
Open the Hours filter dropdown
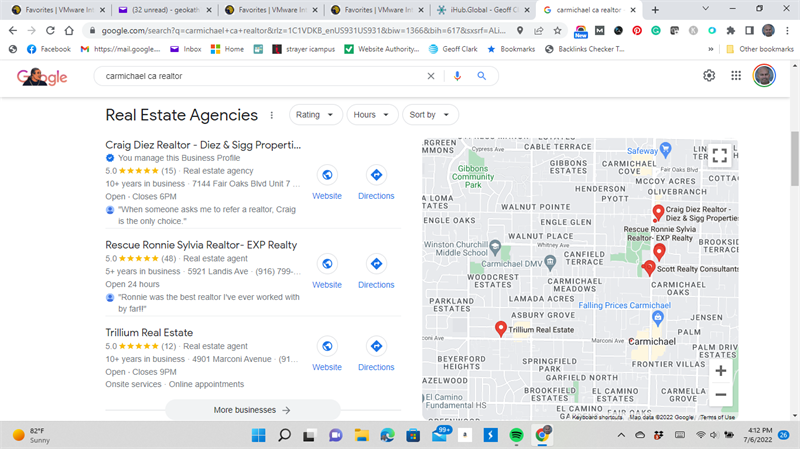370,115
